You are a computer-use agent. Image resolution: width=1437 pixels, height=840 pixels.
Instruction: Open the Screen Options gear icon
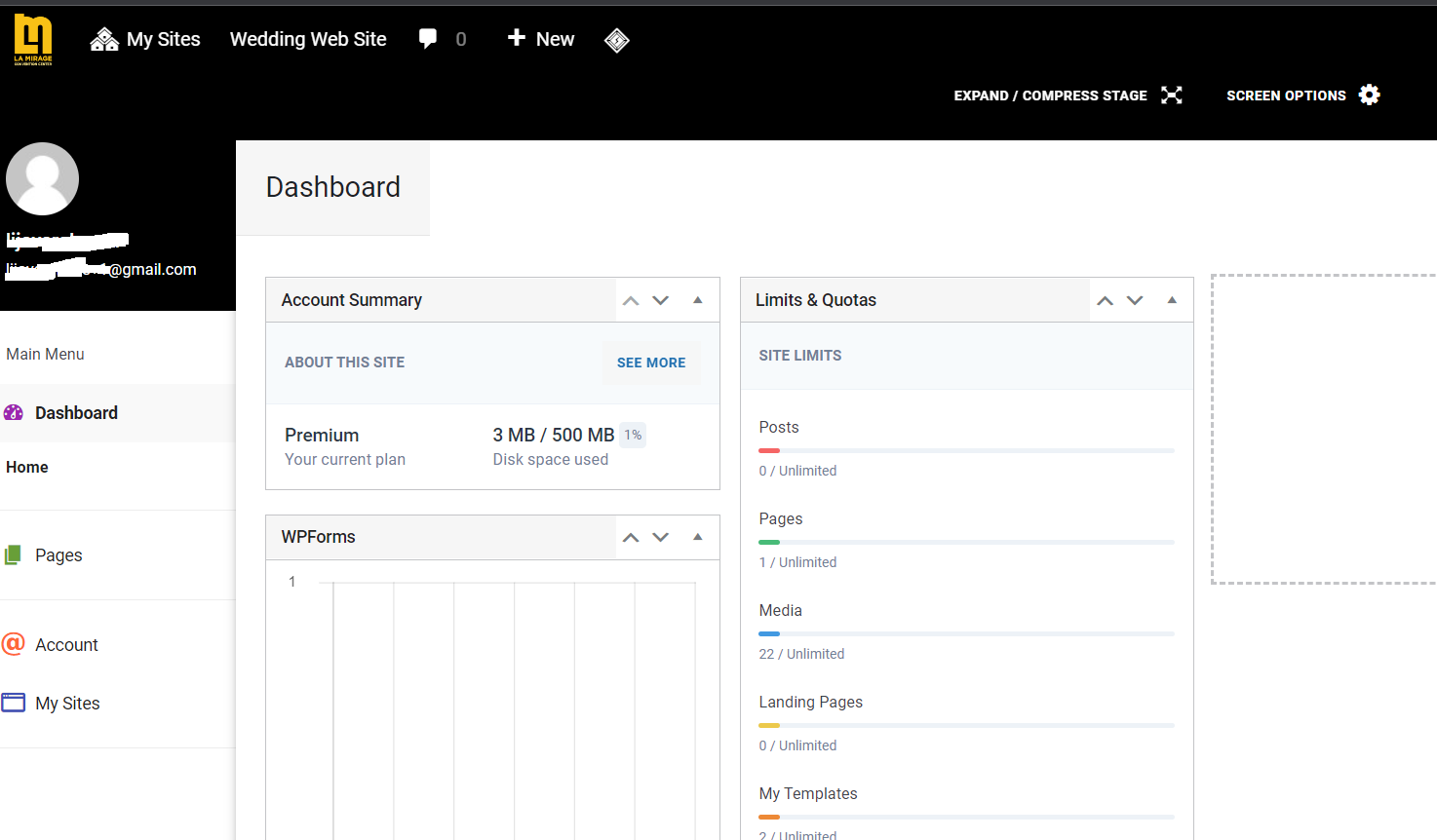pyautogui.click(x=1370, y=95)
